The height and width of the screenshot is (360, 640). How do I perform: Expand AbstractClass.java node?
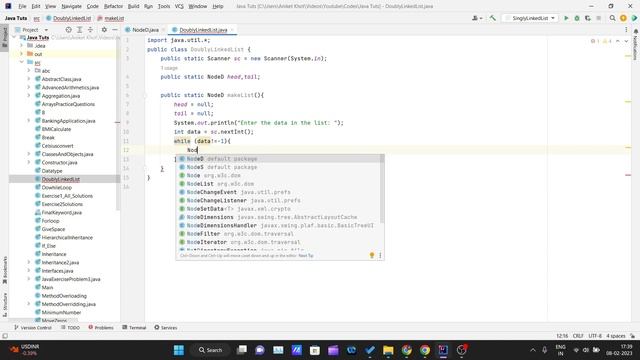29,79
